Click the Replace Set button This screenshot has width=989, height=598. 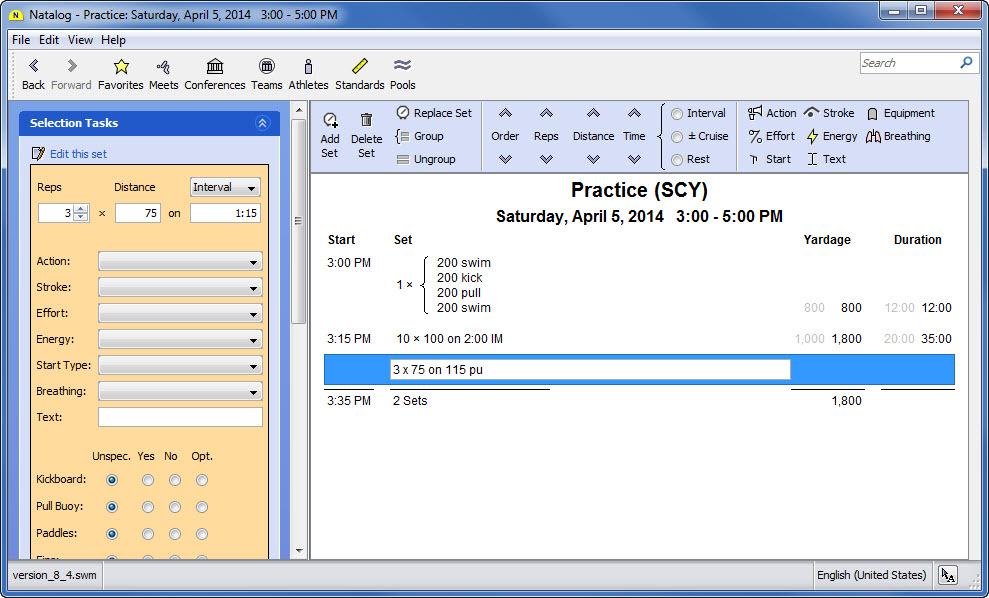pos(434,113)
